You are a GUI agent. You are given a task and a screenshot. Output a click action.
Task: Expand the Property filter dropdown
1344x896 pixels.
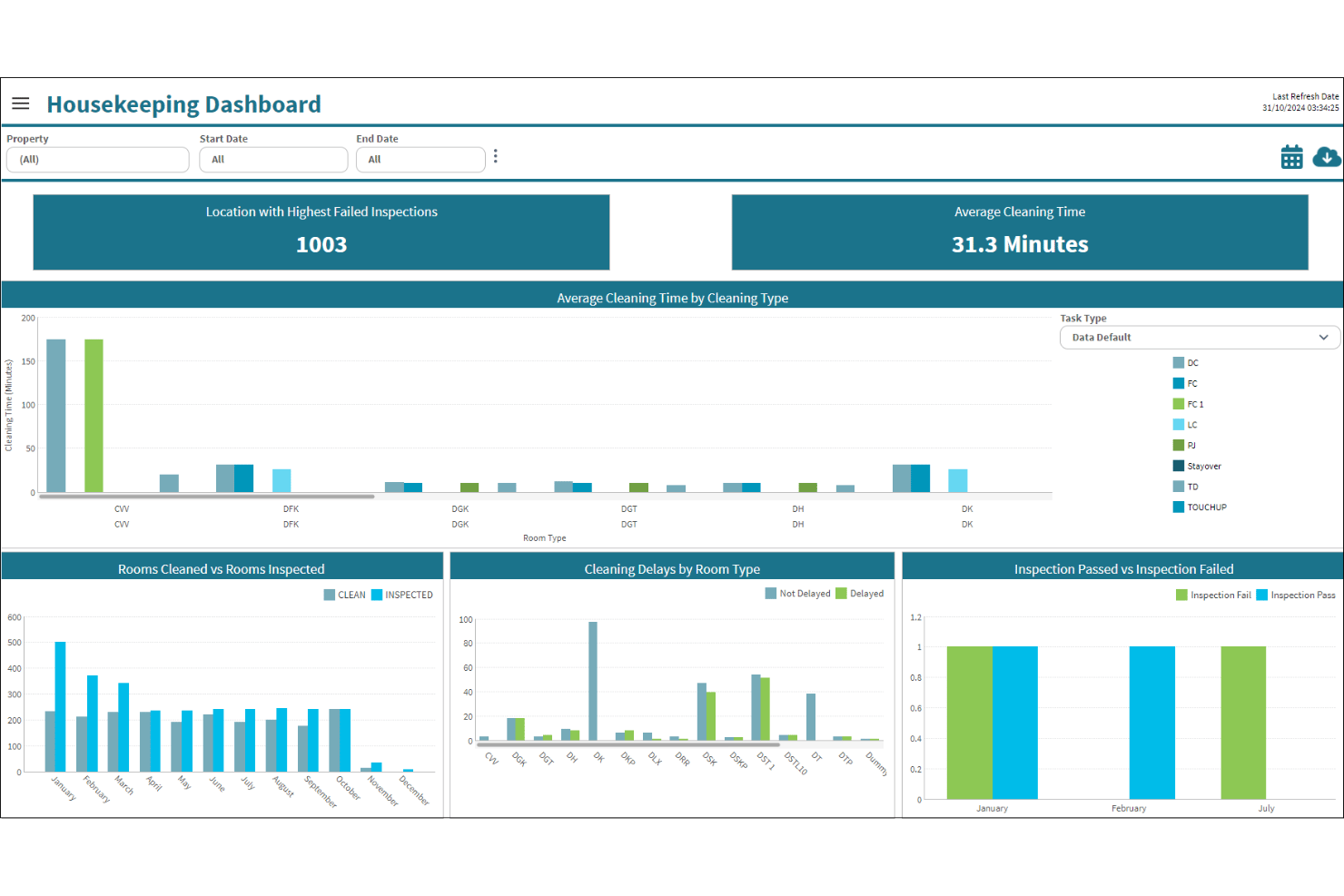point(98,160)
